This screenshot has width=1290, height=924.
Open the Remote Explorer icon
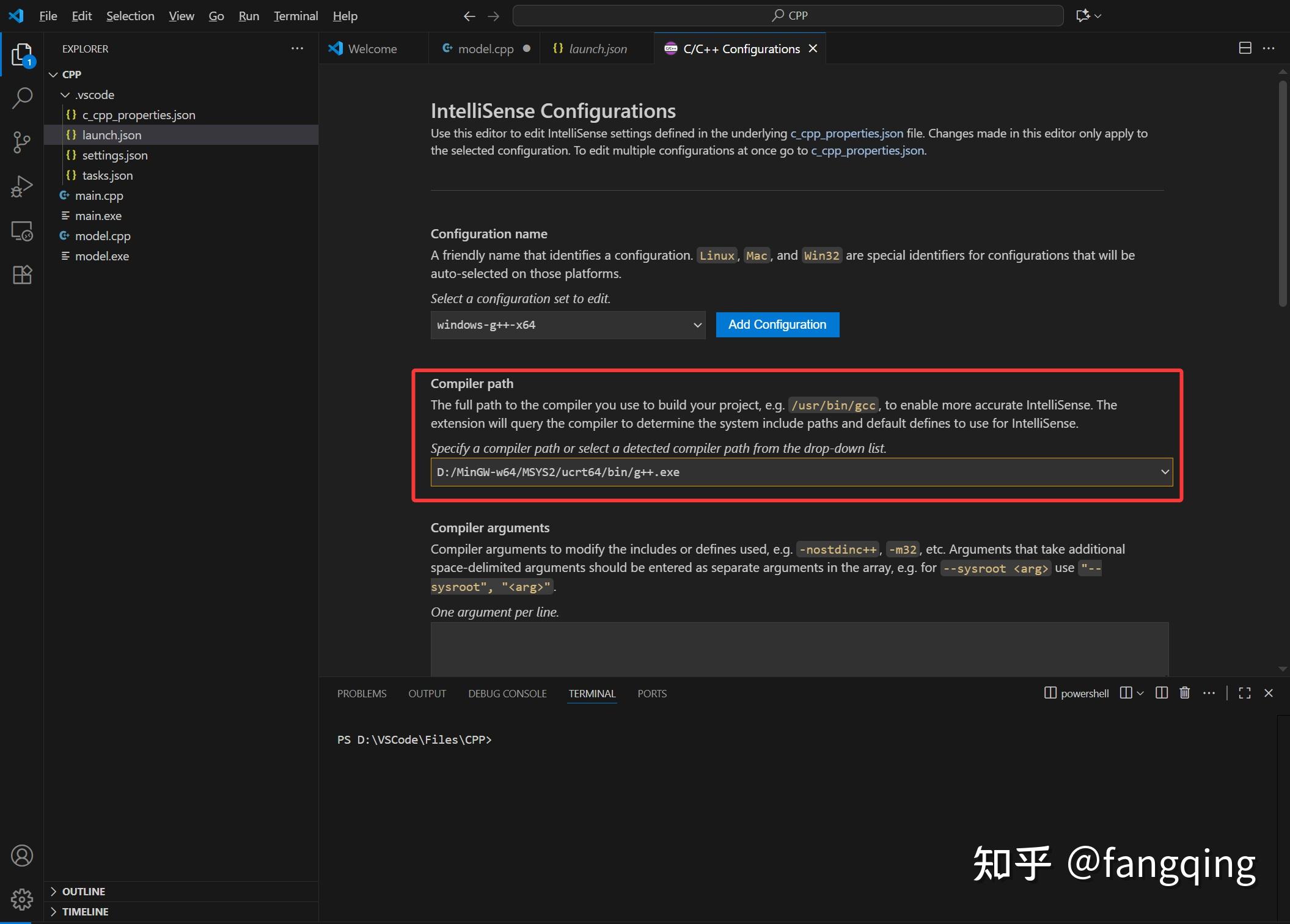[22, 230]
